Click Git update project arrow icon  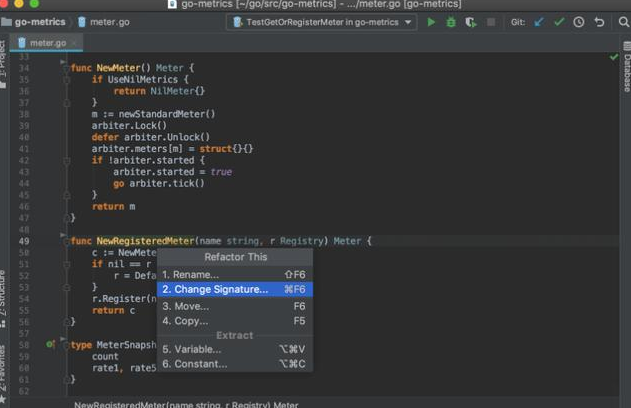pyautogui.click(x=540, y=22)
